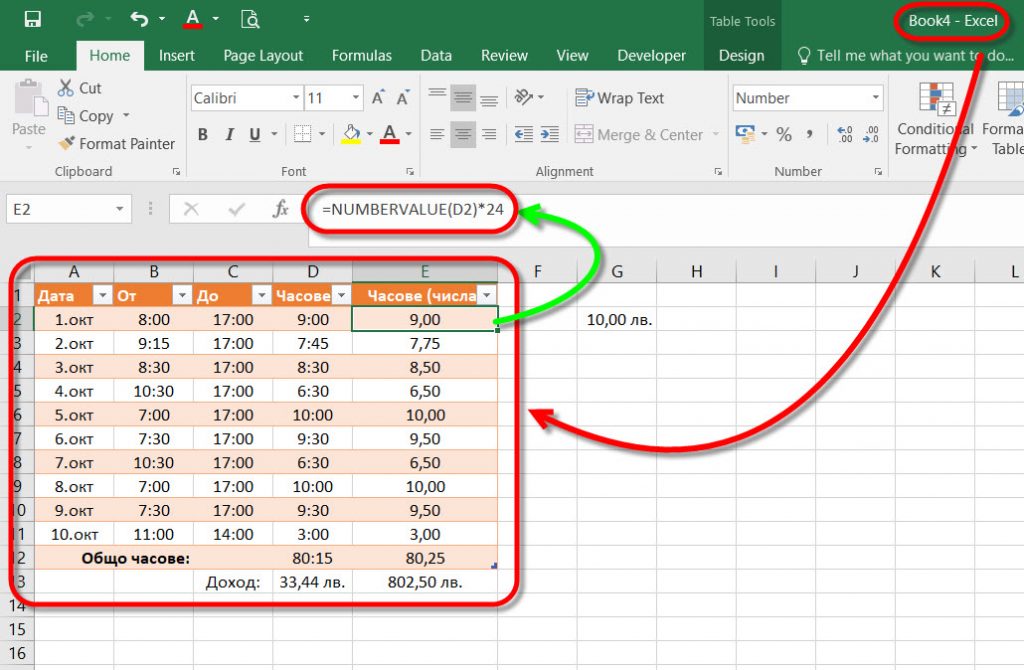Screen dimensions: 1024x670
Task: Switch to the Formulas ribbon tab
Action: click(362, 56)
